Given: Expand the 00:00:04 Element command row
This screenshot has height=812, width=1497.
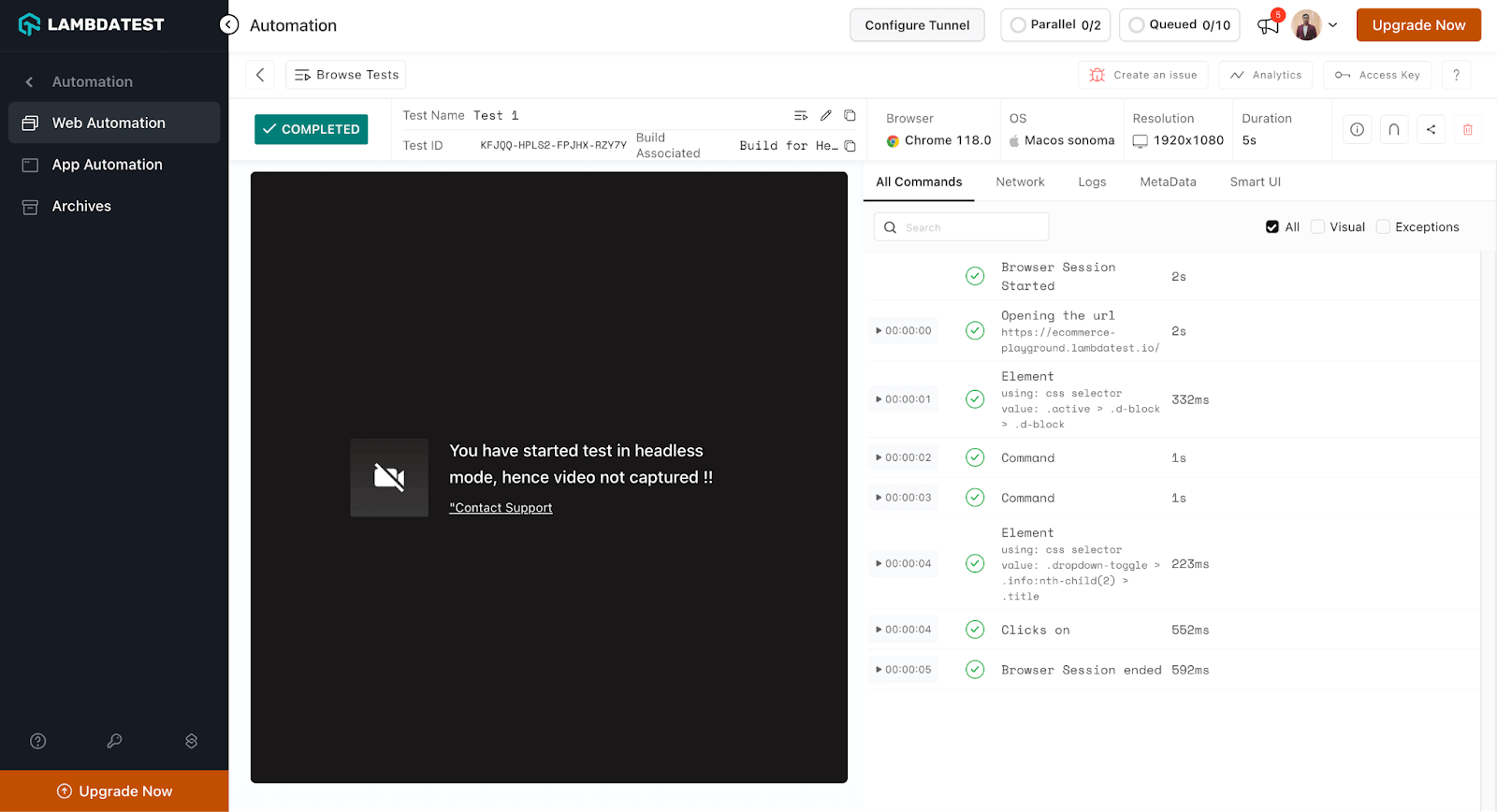Looking at the screenshot, I should pyautogui.click(x=904, y=564).
